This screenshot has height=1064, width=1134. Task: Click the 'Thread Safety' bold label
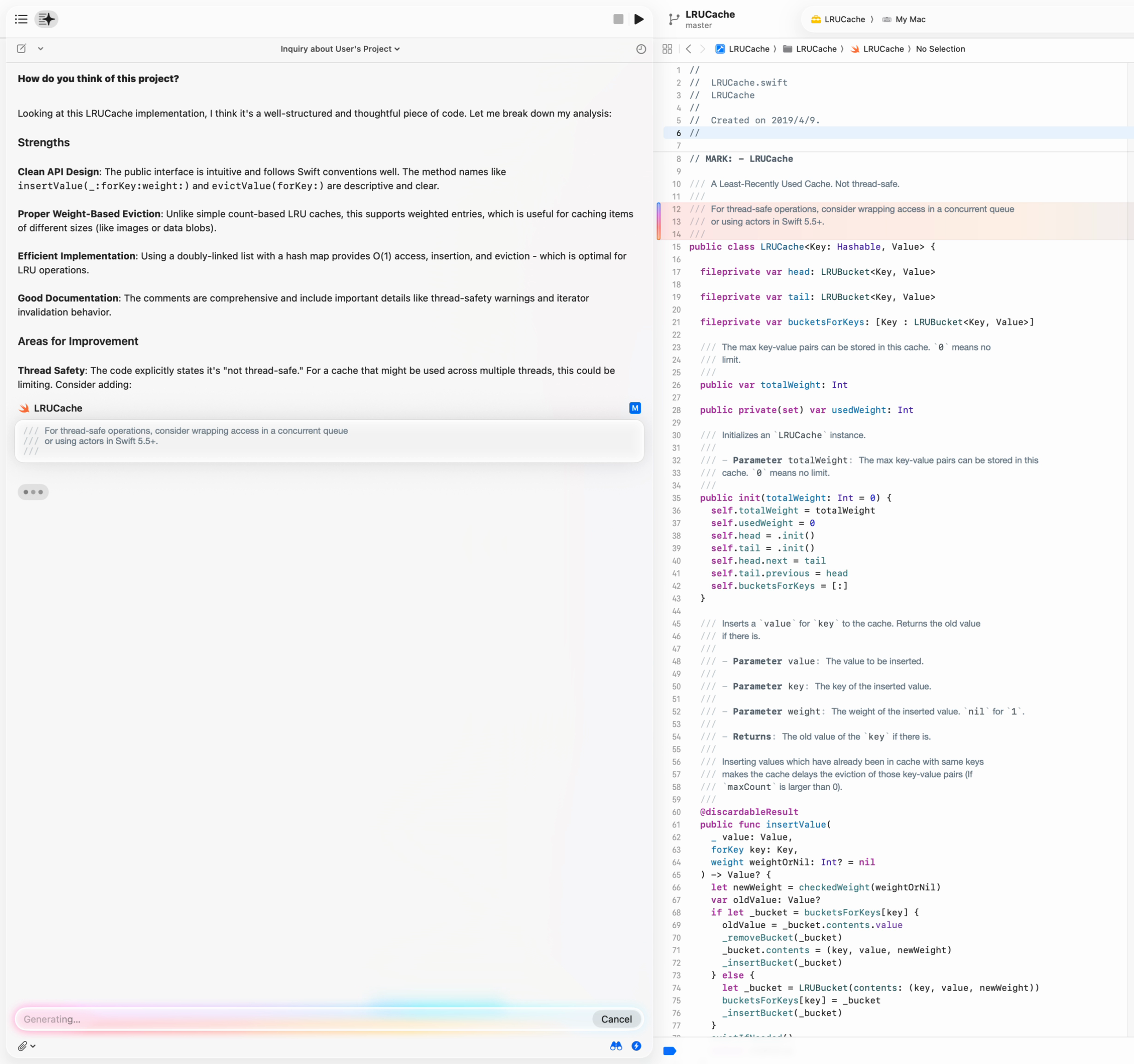[51, 371]
